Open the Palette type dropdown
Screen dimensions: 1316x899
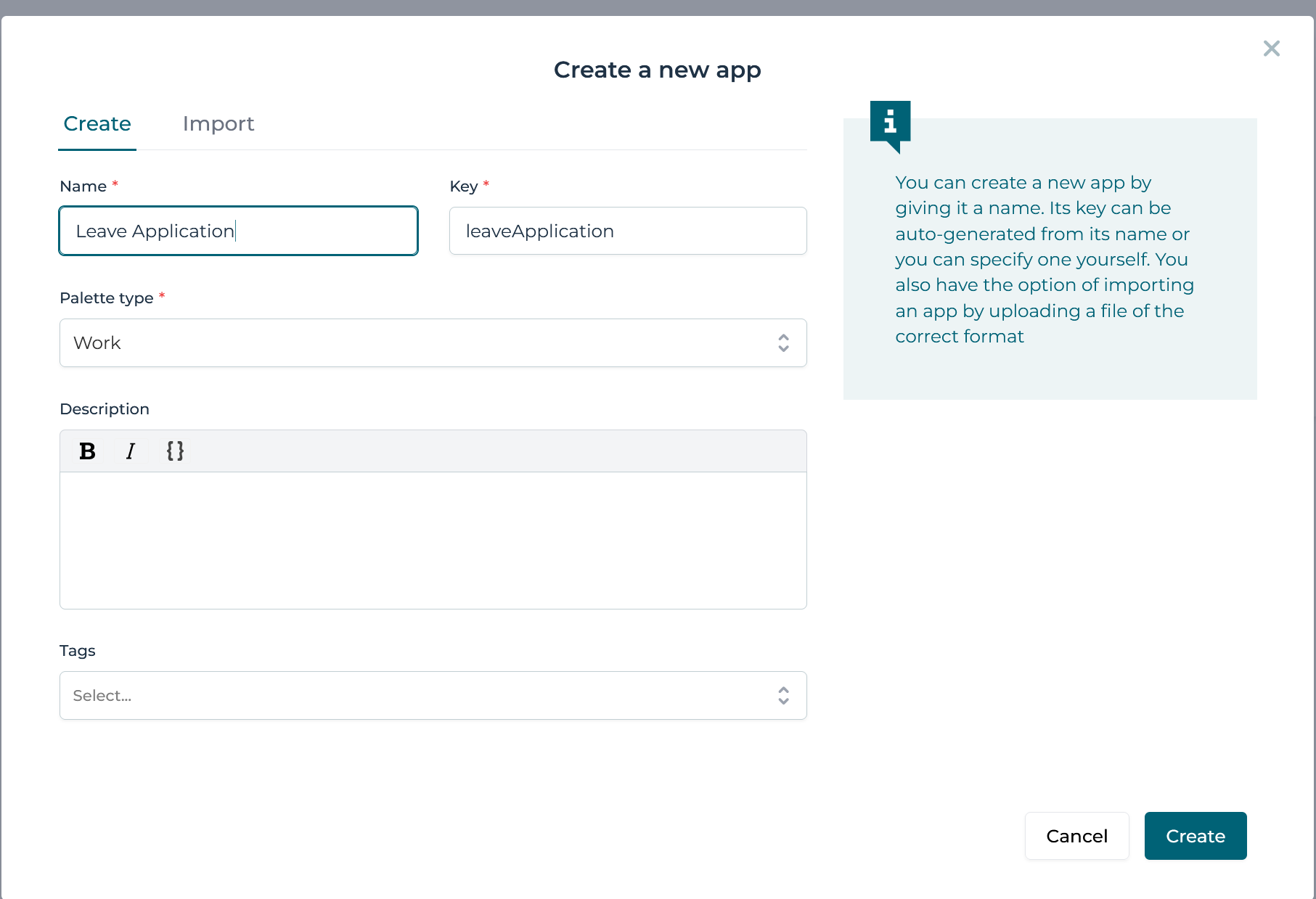click(433, 342)
